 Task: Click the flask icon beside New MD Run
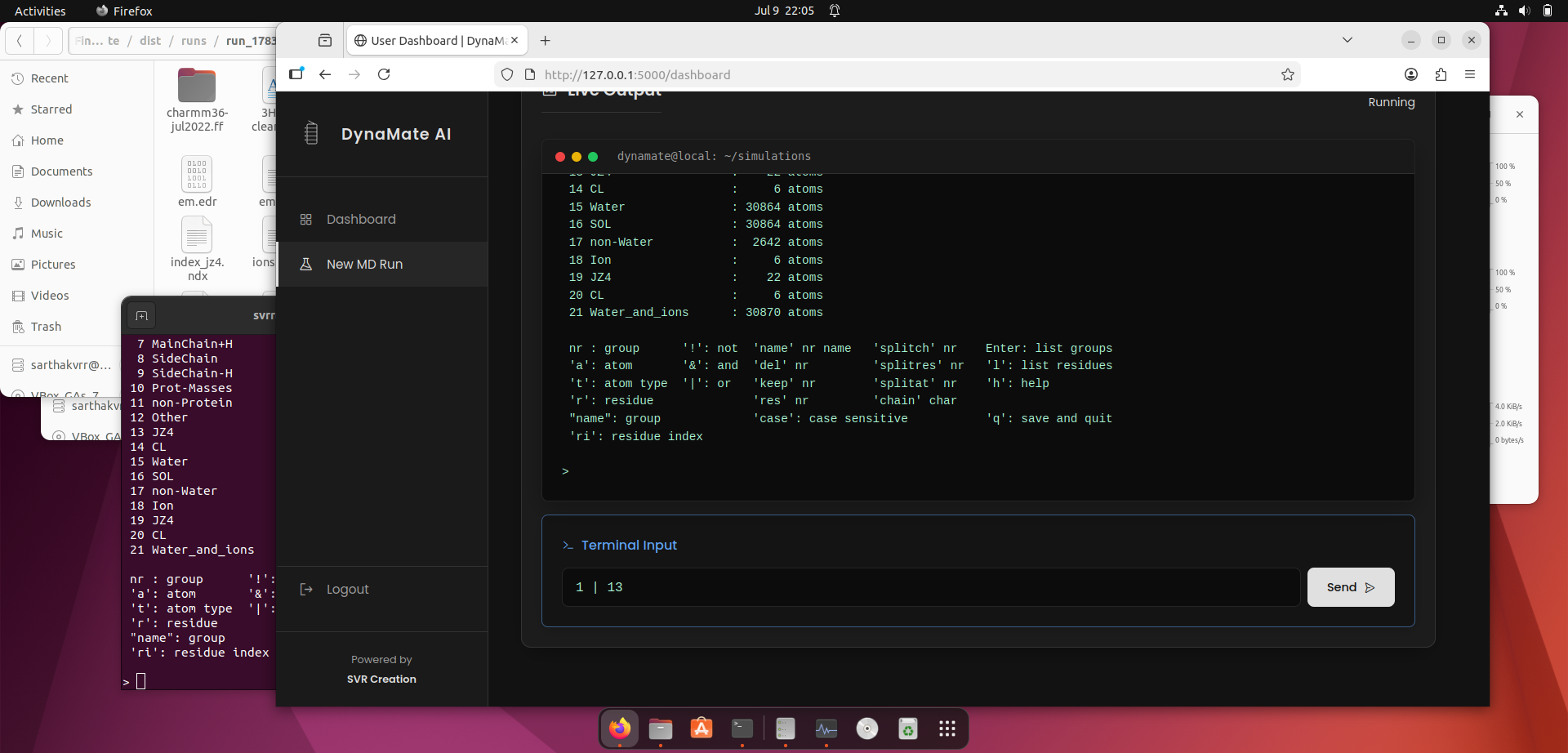click(306, 265)
